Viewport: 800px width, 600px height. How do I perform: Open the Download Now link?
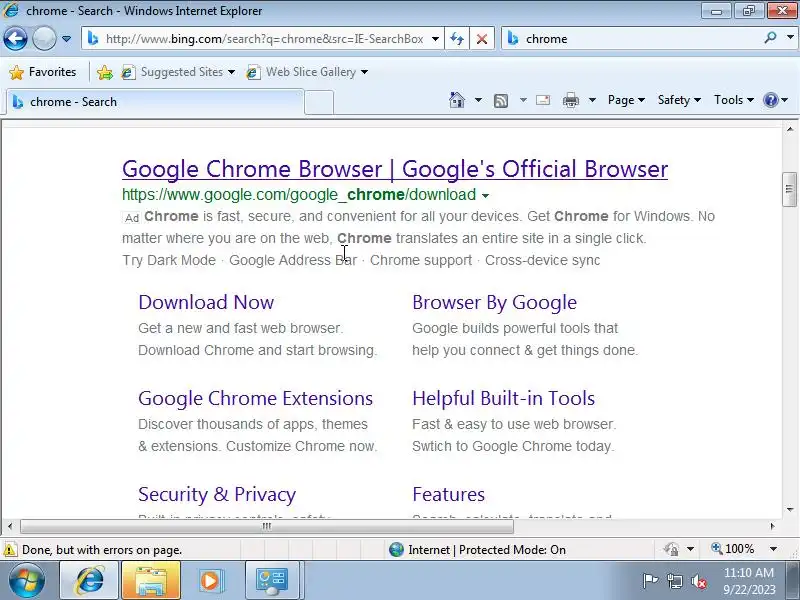click(x=206, y=303)
